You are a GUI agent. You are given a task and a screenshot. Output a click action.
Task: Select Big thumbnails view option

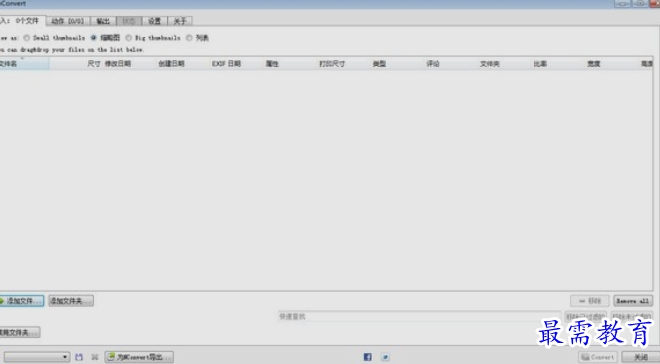tap(128, 38)
